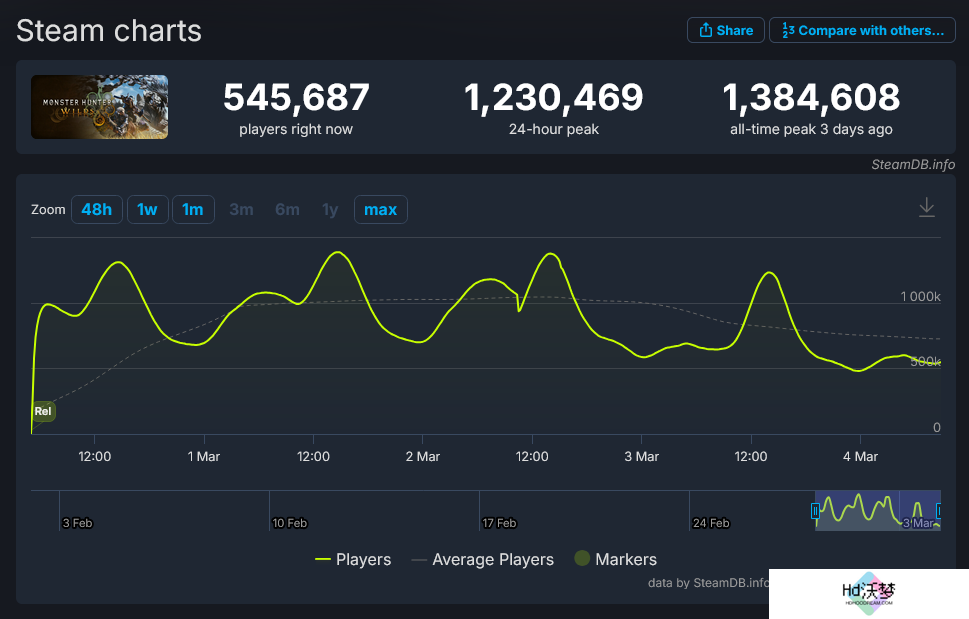Click the left navigator range handle

(x=815, y=511)
